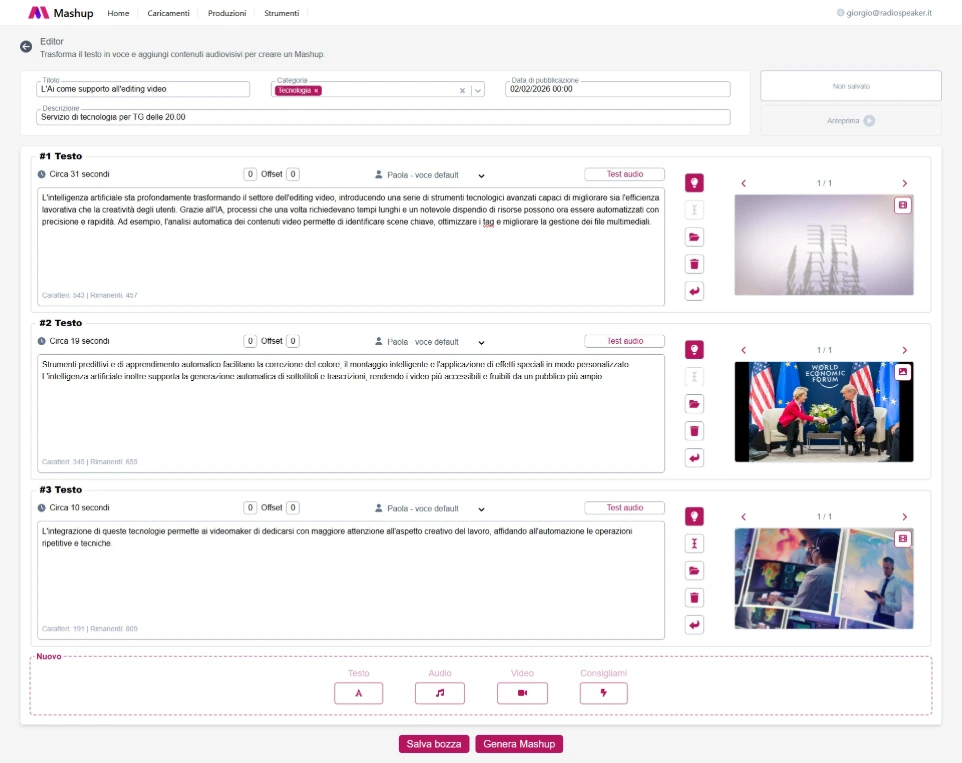Open the Caricamenti menu
962x763 pixels.
(x=168, y=13)
